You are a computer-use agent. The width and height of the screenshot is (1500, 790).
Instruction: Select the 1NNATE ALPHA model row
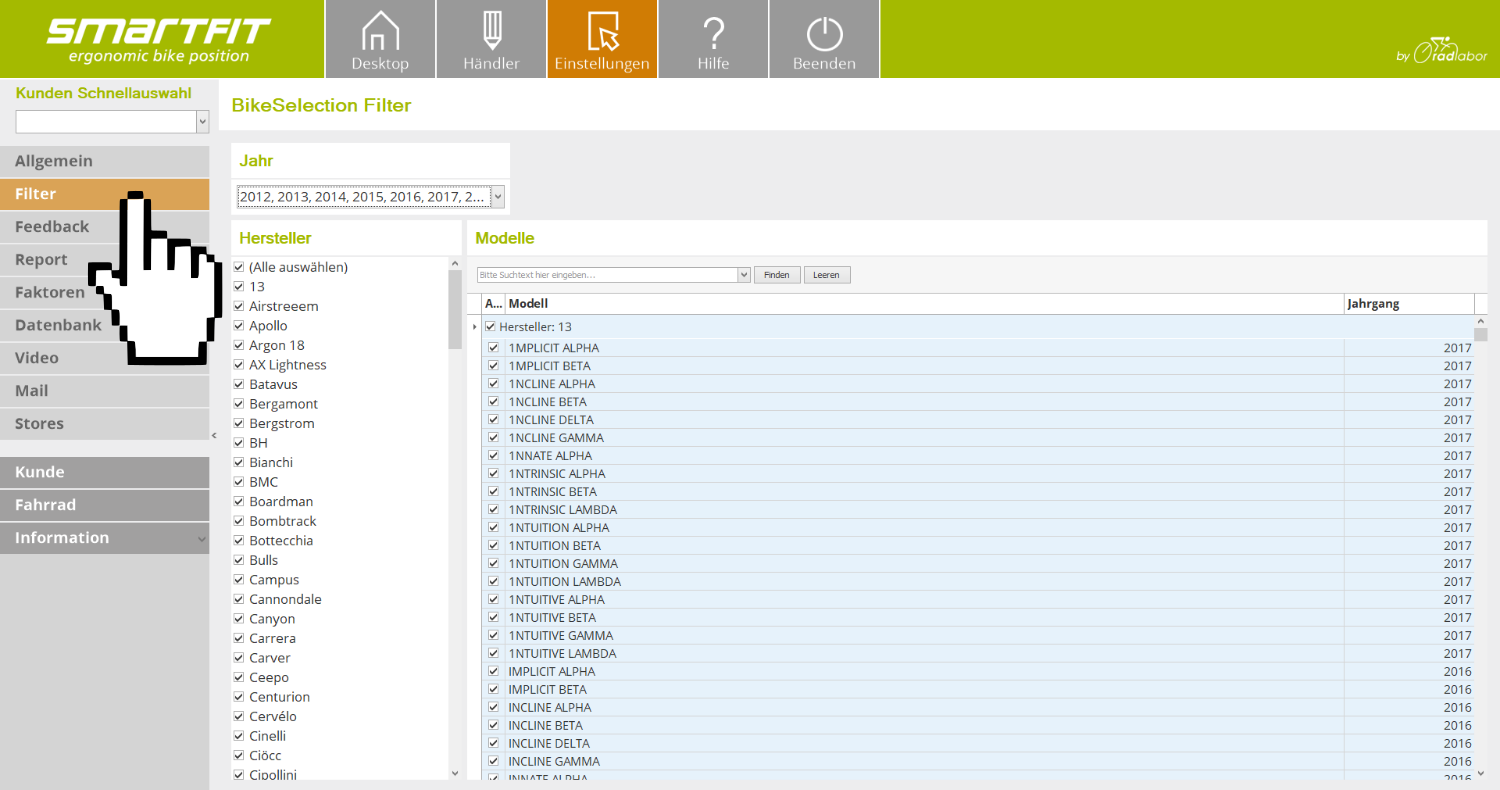pyautogui.click(x=978, y=456)
